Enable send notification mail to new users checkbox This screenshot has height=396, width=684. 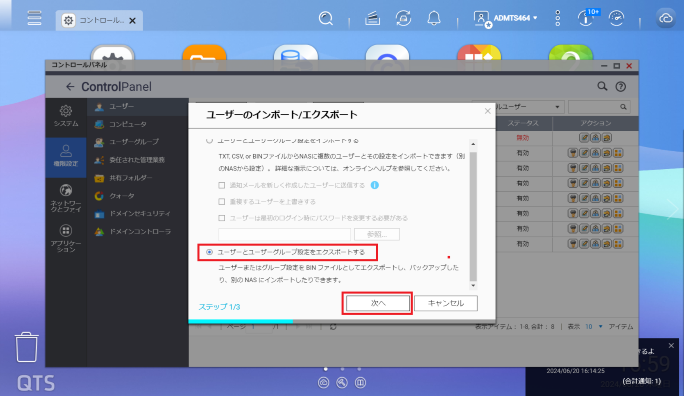(222, 185)
